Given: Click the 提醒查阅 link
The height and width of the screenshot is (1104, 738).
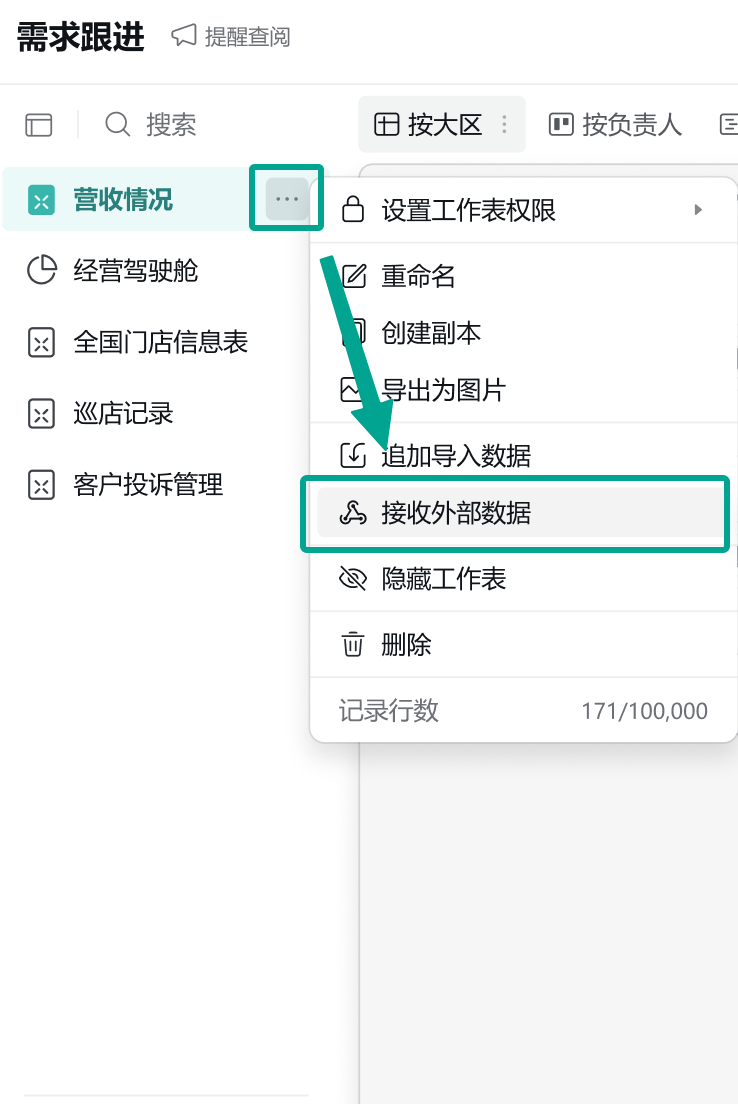Looking at the screenshot, I should [247, 37].
